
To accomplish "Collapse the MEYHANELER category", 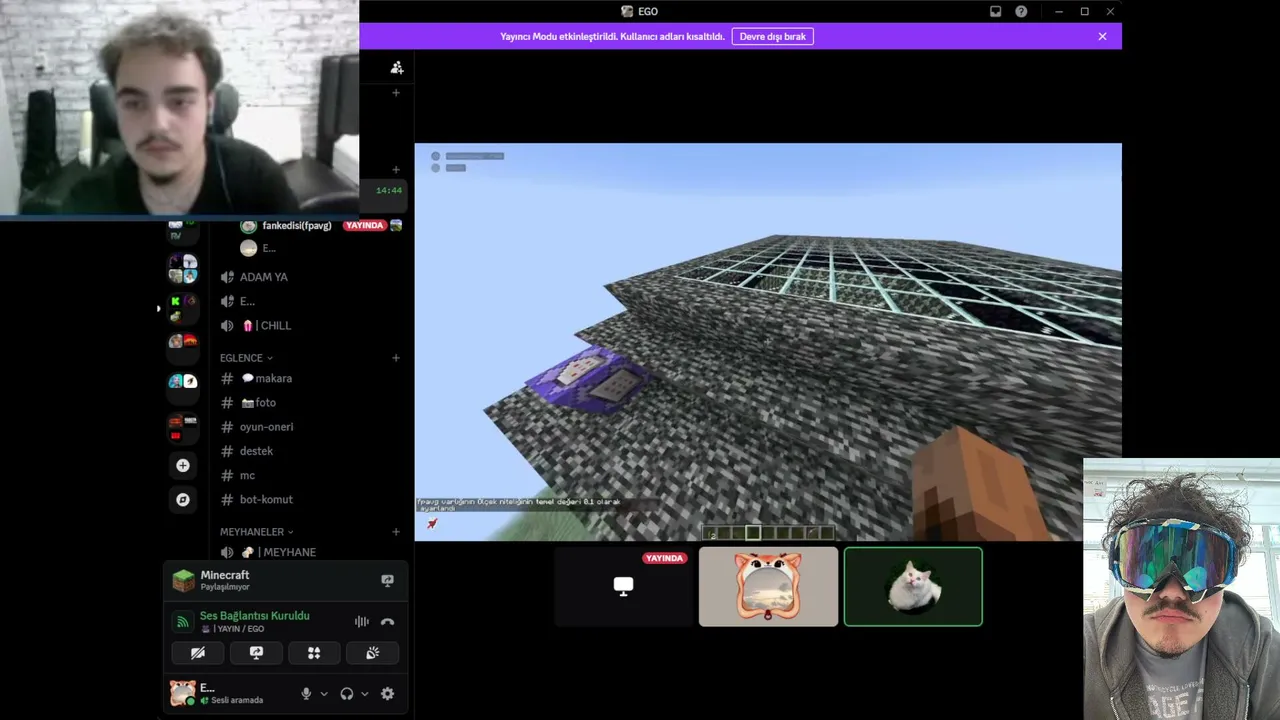I will pyautogui.click(x=257, y=532).
